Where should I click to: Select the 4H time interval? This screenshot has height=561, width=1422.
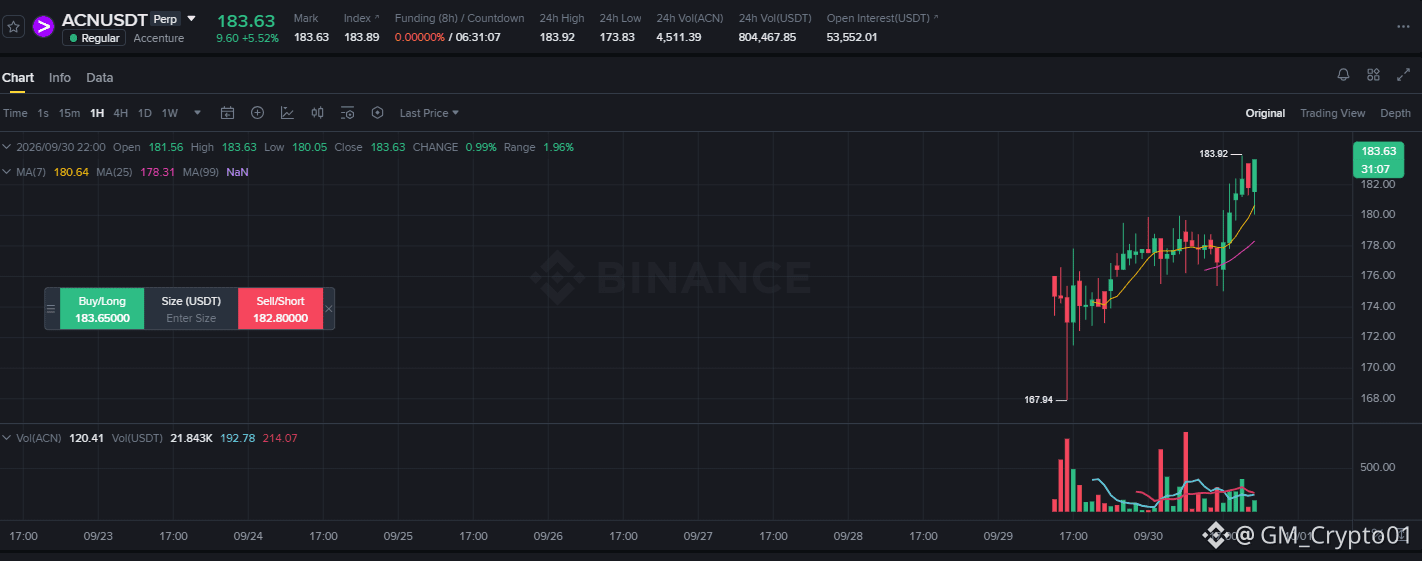tap(120, 113)
